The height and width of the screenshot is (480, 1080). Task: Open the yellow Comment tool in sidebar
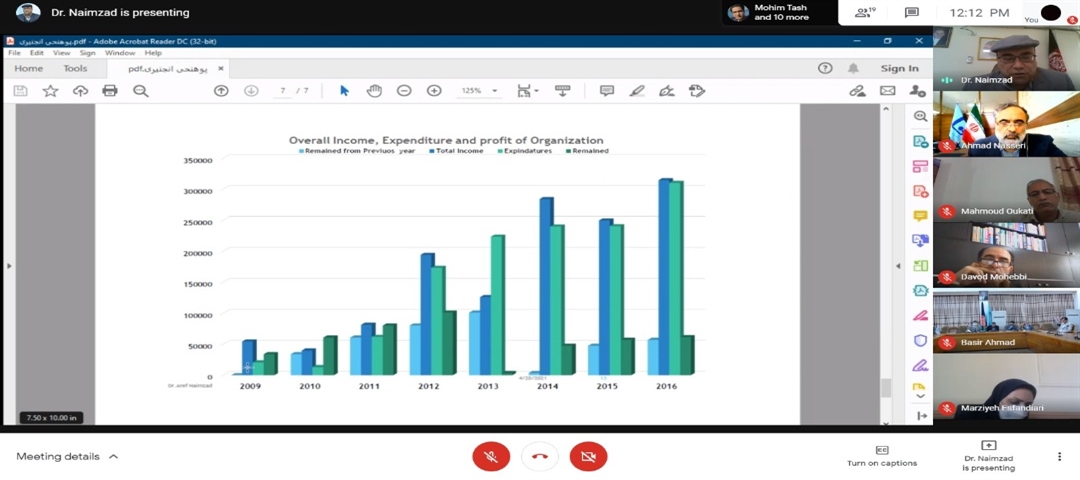click(x=920, y=216)
